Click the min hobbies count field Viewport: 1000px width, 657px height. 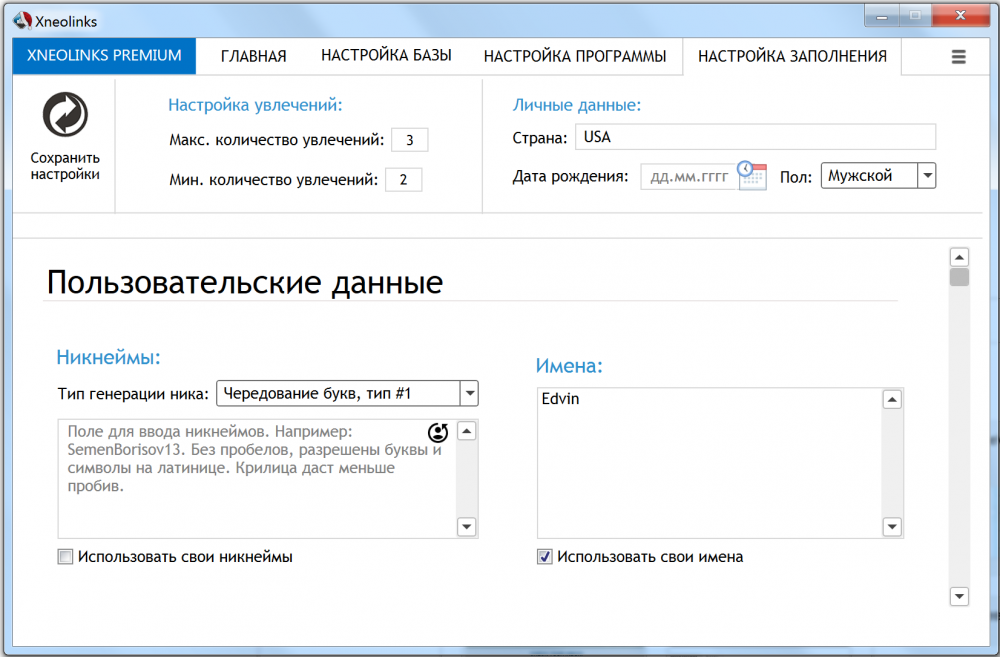pos(403,180)
